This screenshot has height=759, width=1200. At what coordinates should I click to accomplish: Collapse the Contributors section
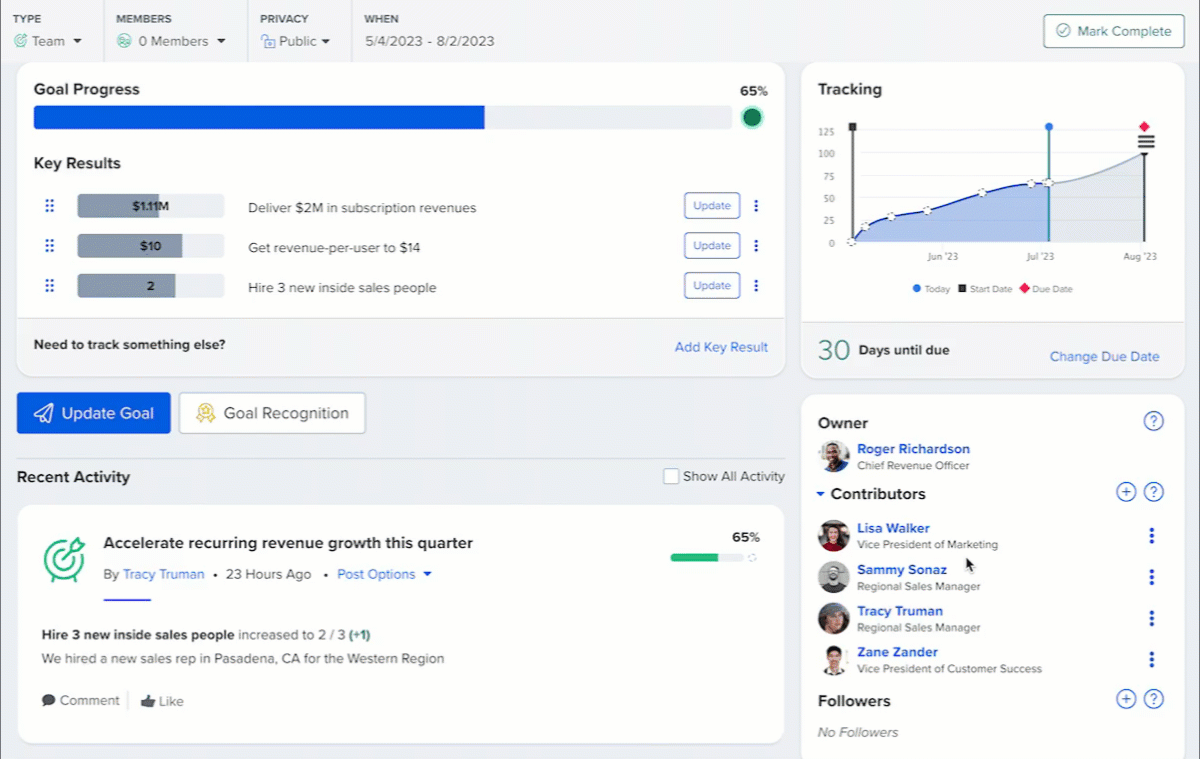pos(821,494)
